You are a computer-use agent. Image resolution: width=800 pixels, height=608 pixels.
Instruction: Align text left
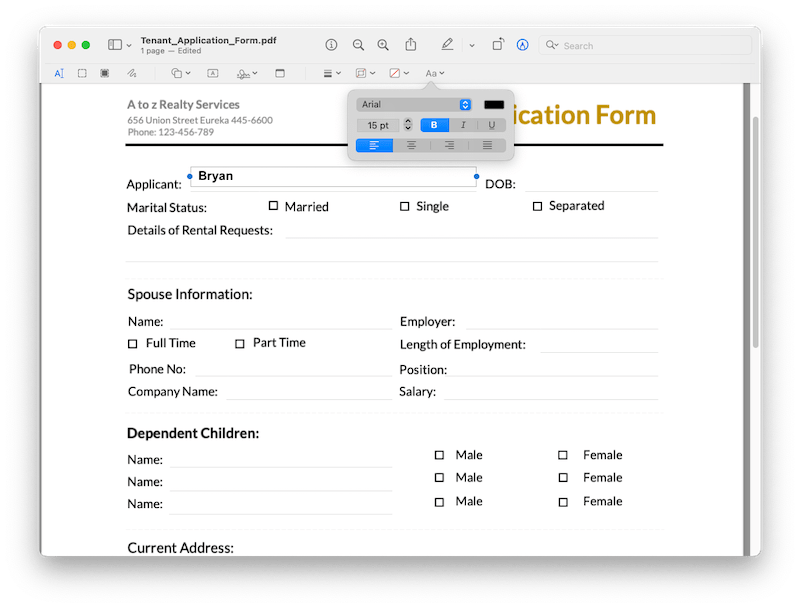click(374, 145)
